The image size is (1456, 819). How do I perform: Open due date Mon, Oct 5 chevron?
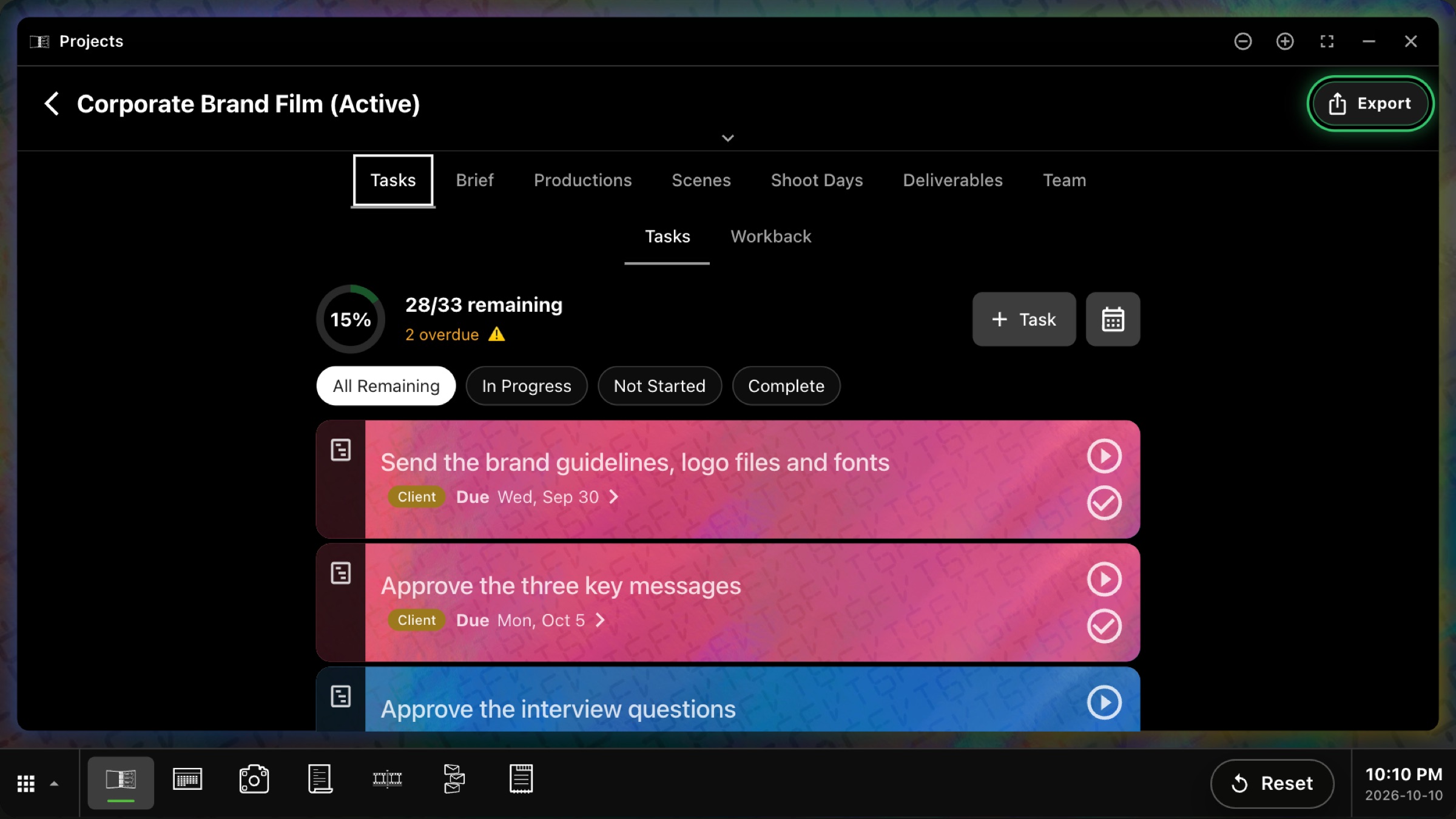pyautogui.click(x=600, y=620)
